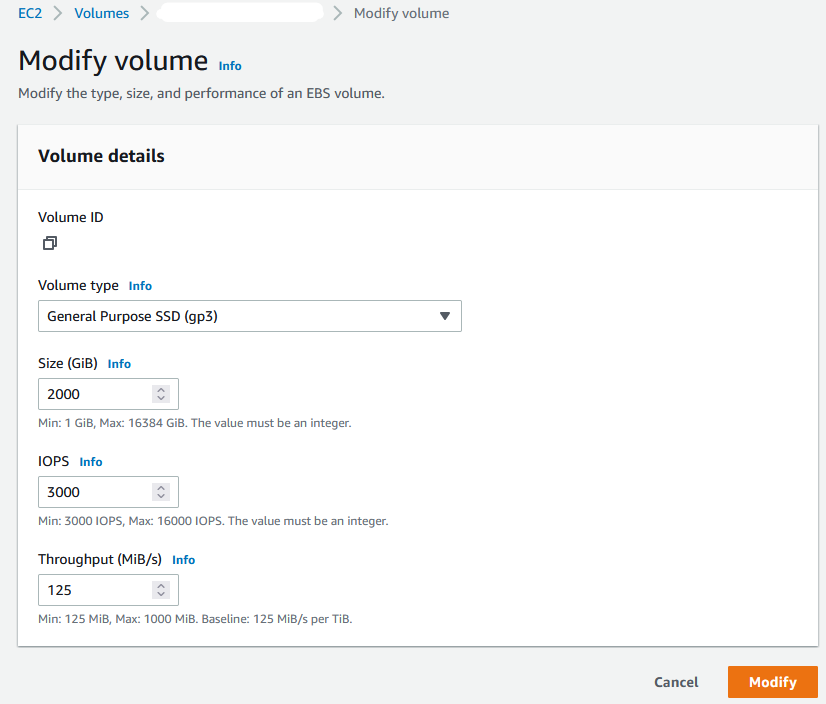
Task: Open Info help next to Size
Action: point(119,363)
